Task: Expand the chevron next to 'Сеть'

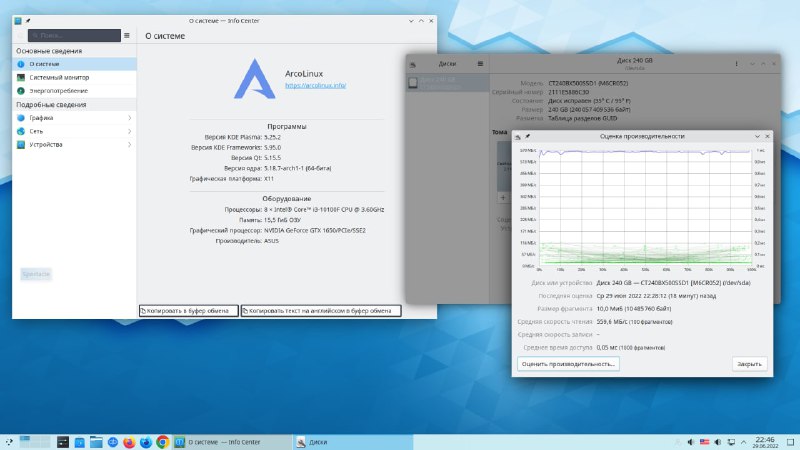Action: click(130, 131)
